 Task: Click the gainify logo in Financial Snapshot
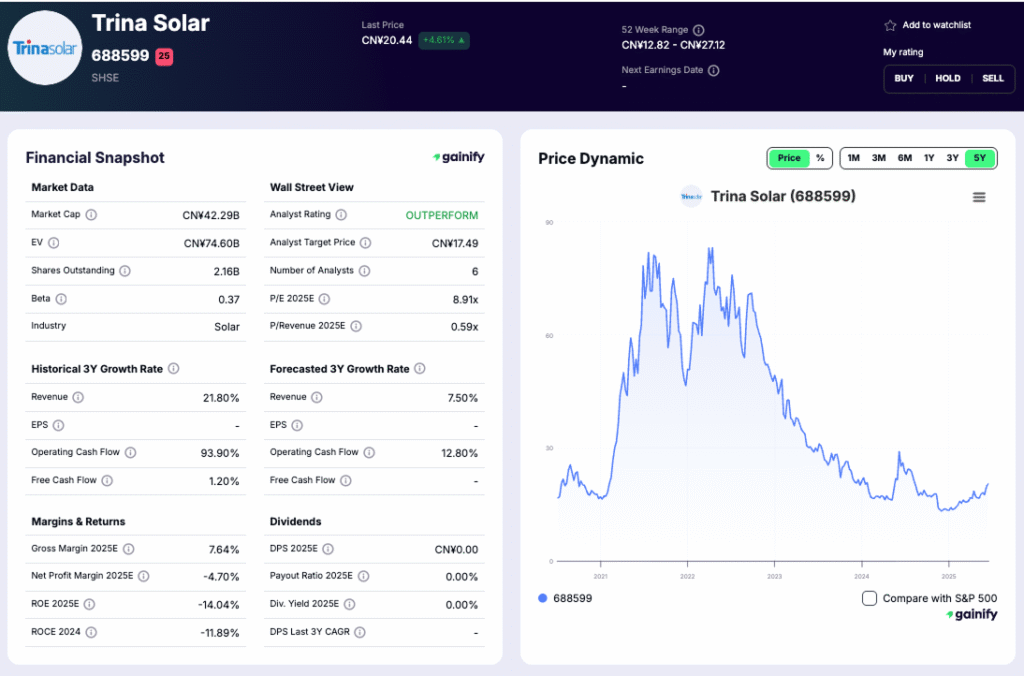(459, 156)
